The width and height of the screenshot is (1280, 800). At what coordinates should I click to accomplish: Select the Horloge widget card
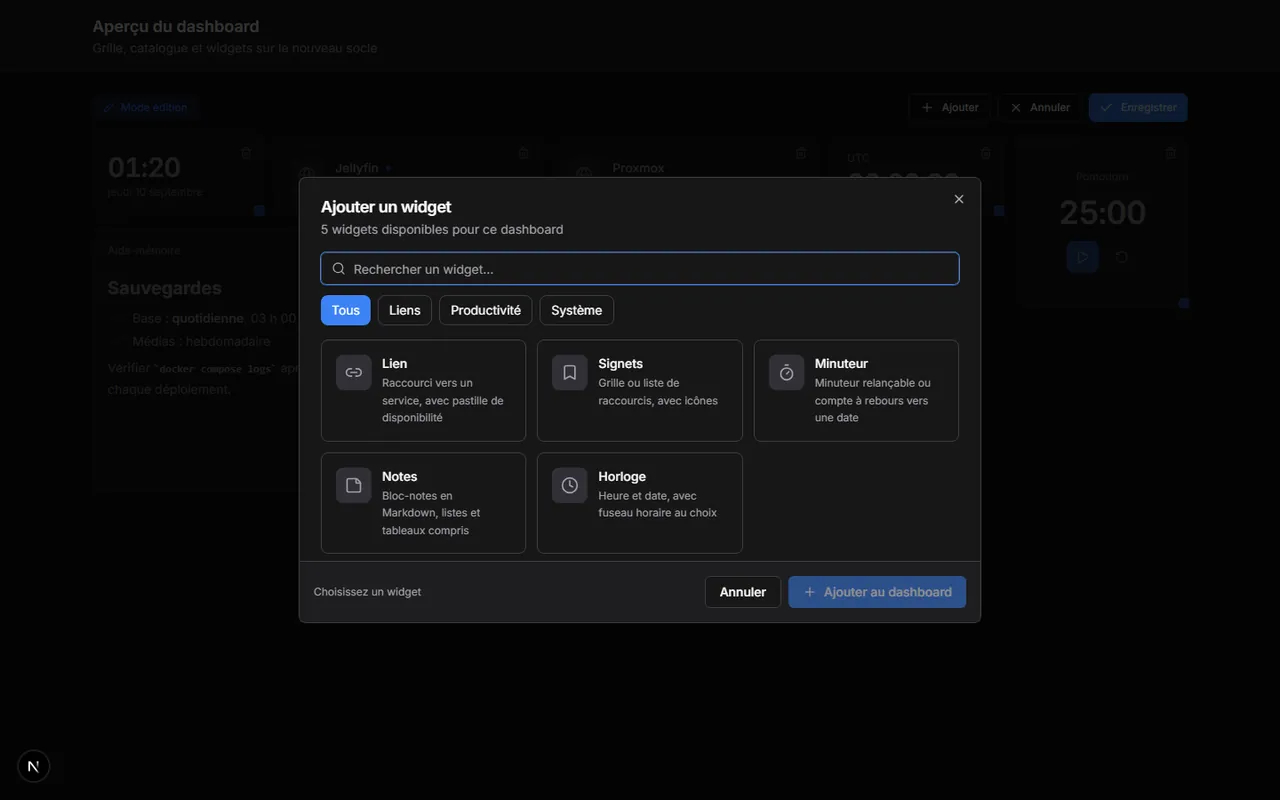tap(640, 503)
